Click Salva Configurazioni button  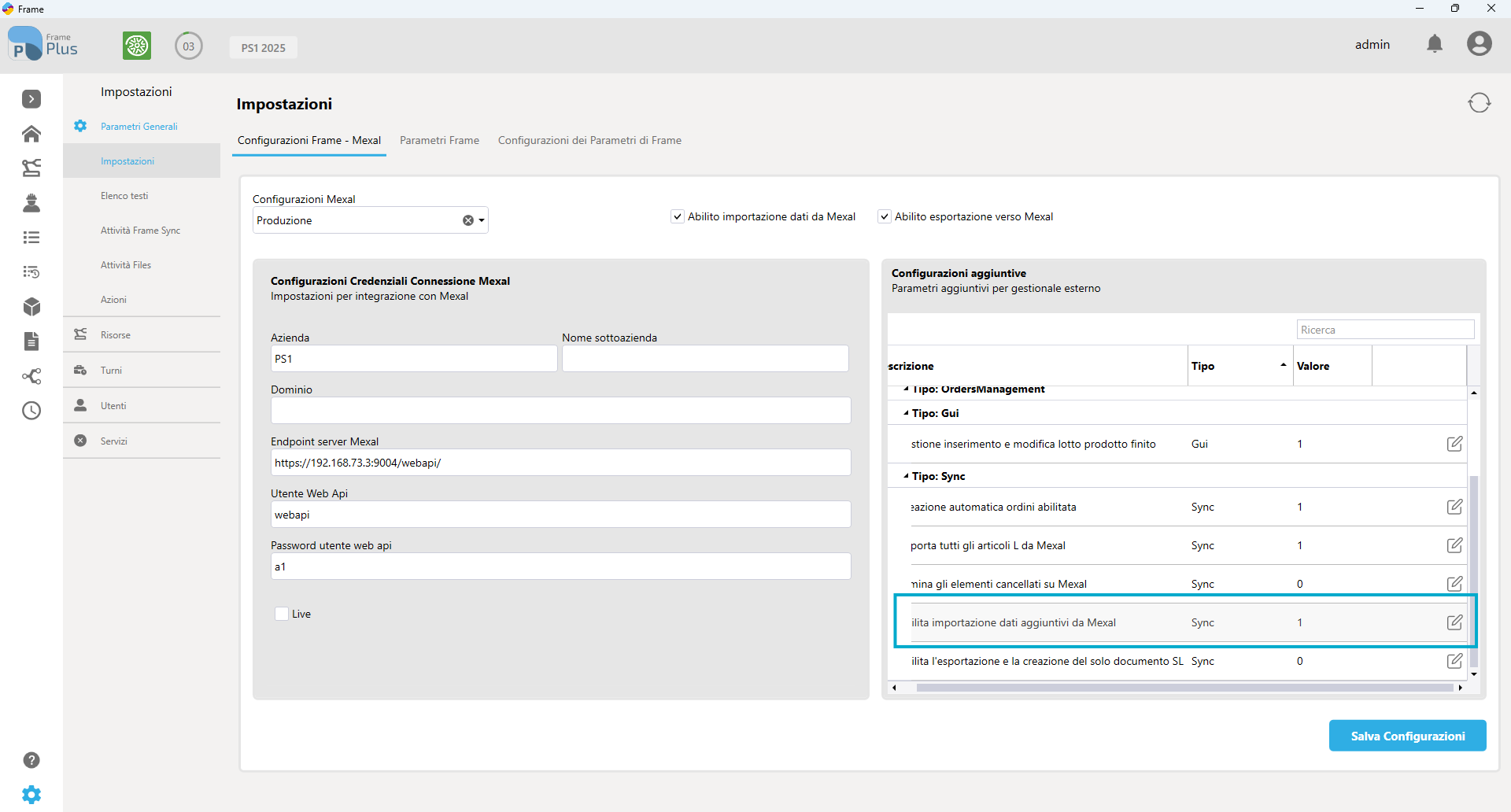1408,736
